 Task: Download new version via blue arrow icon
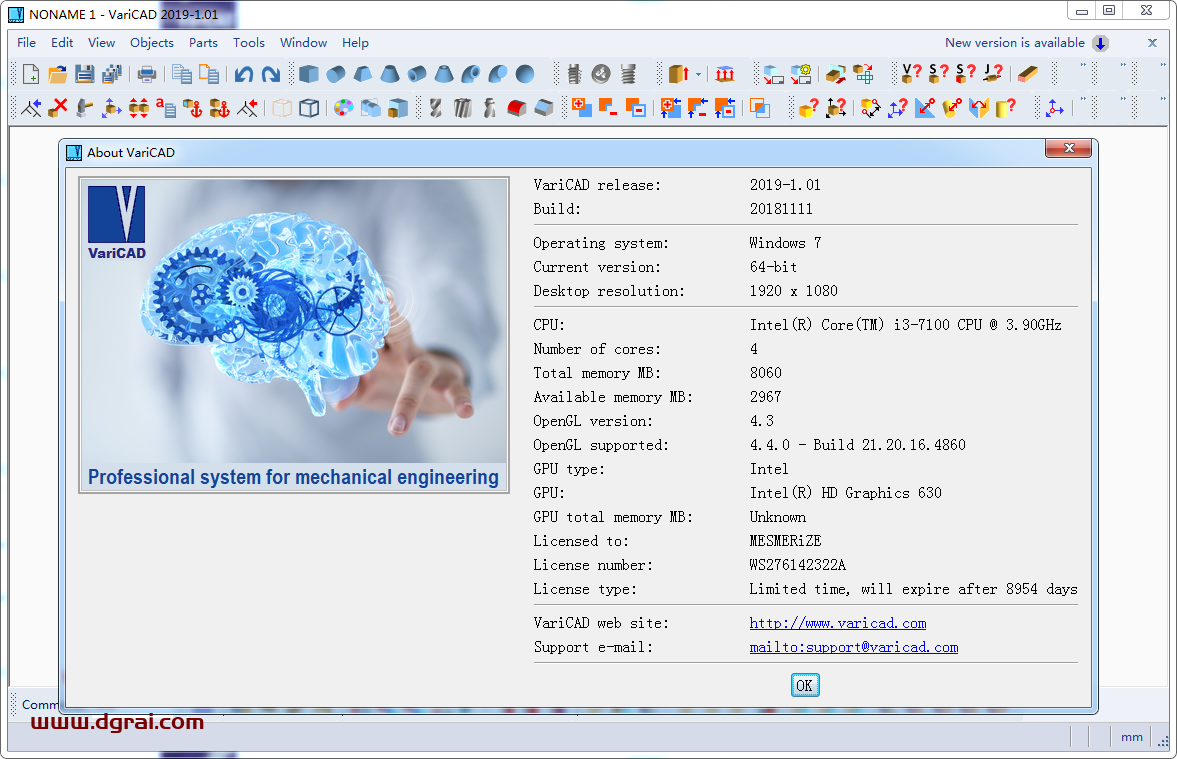click(1100, 44)
